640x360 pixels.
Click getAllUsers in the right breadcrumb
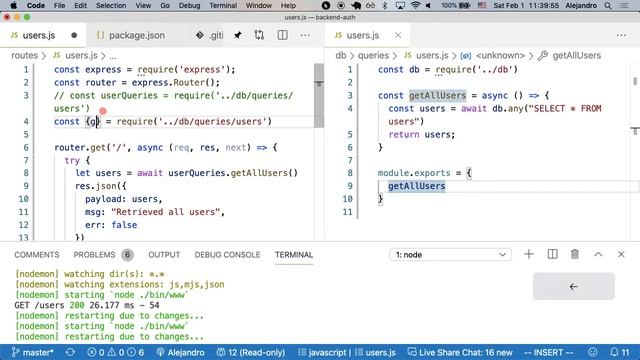(x=576, y=56)
